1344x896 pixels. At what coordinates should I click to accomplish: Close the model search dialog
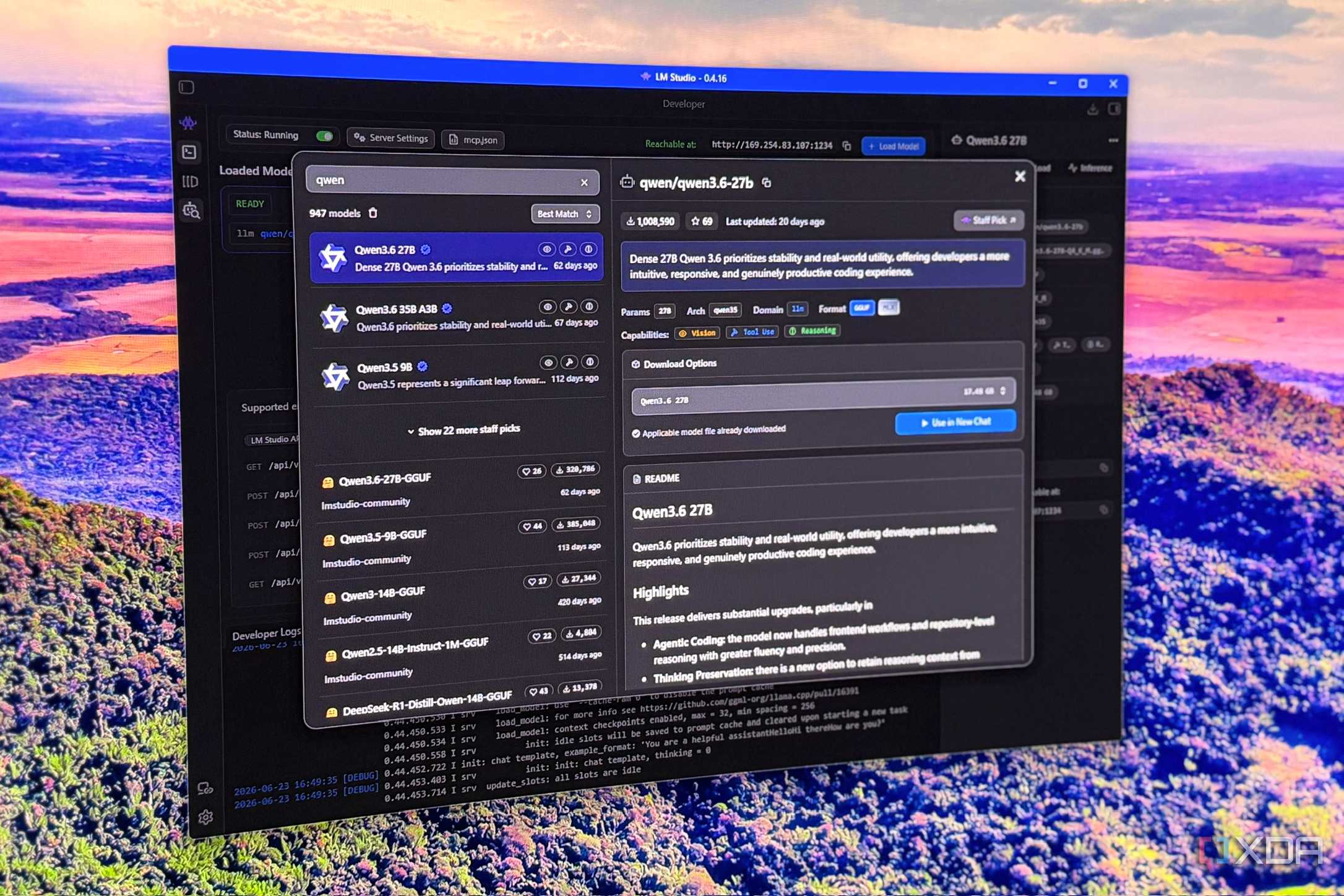click(x=1020, y=177)
